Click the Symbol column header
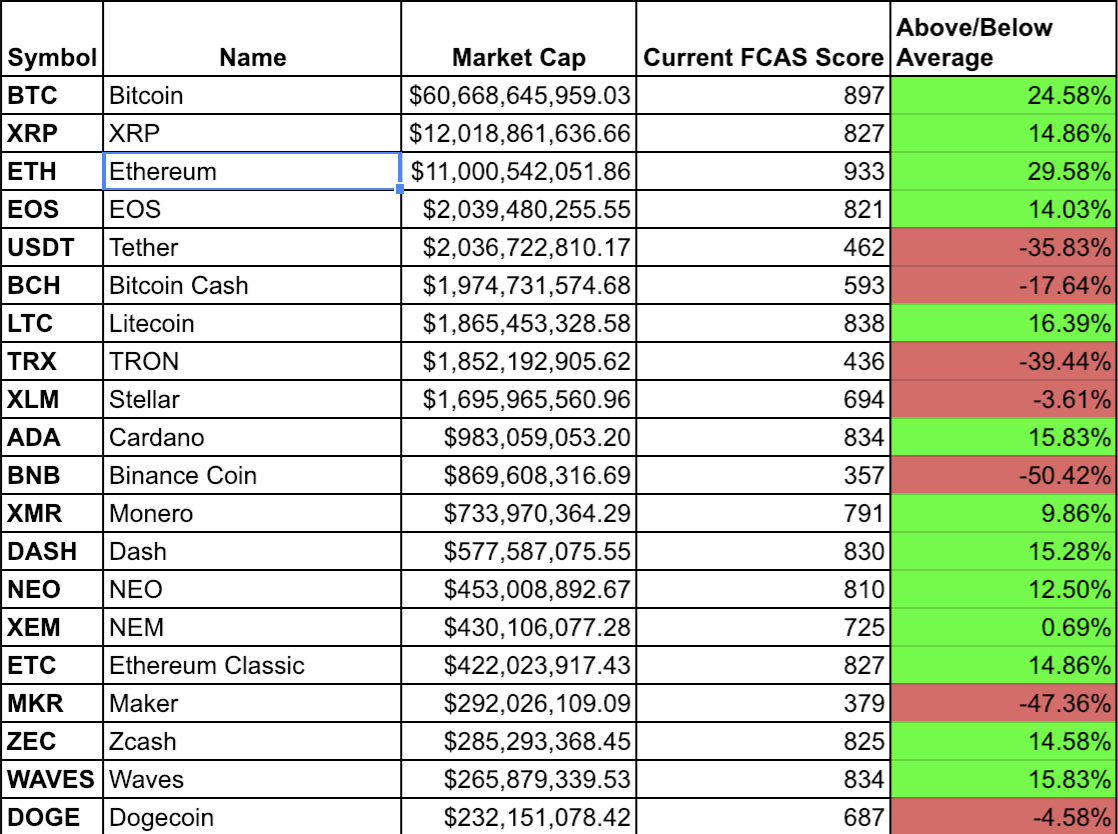Screen dimensions: 1118x834 [x=52, y=38]
